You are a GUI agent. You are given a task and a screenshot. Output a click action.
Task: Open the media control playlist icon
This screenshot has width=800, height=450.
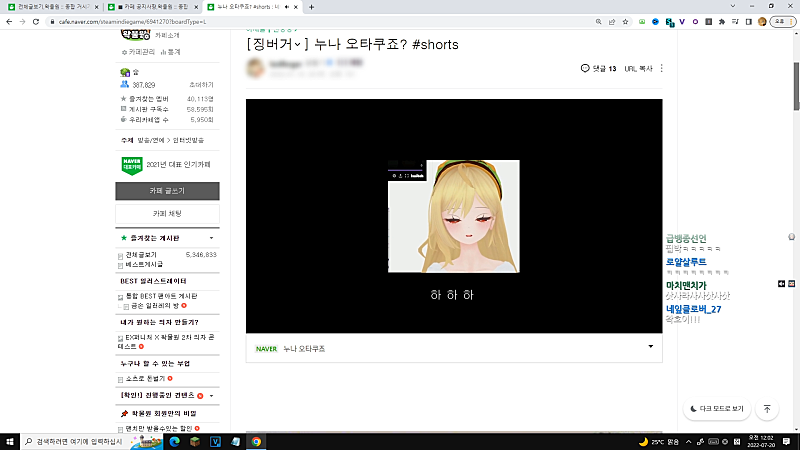[x=735, y=22]
